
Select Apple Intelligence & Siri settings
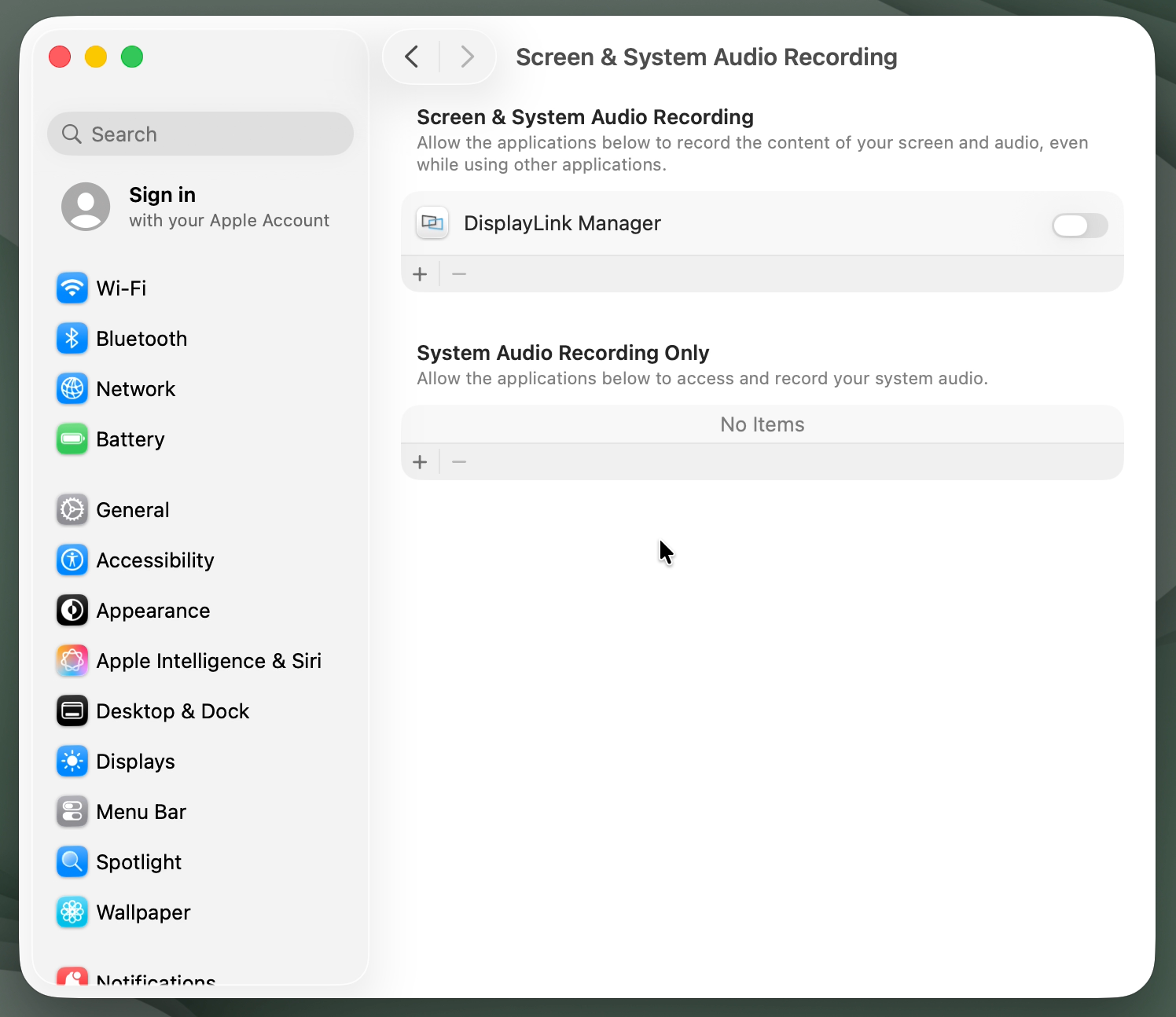208,660
